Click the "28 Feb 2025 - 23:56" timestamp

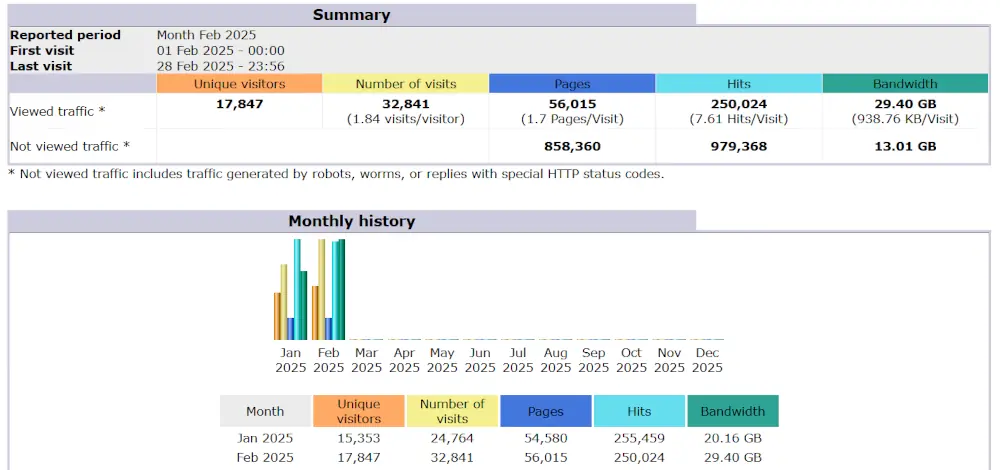[x=221, y=66]
